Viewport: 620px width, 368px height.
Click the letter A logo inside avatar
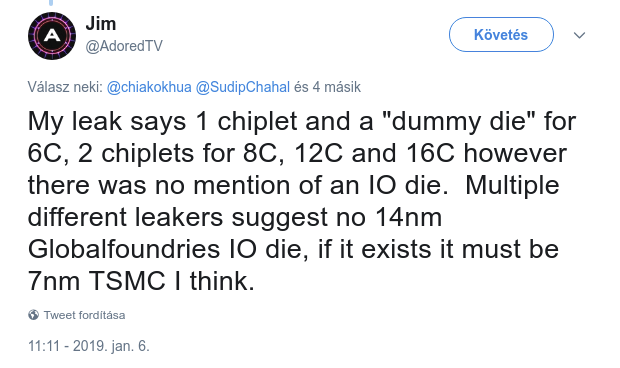[x=52, y=36]
